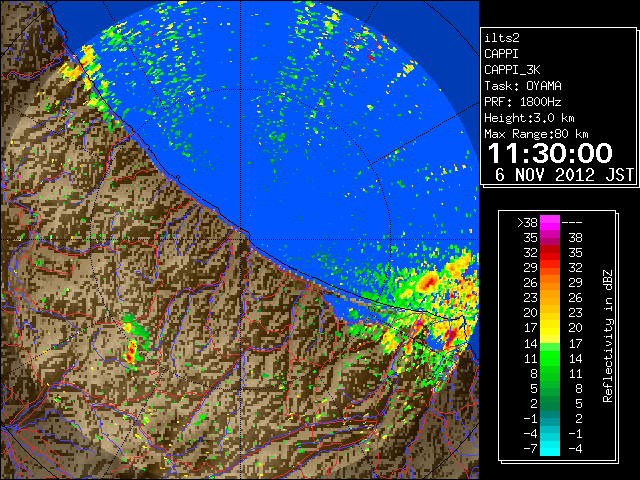Pick the orange 26 to 29 dBZ swatch

[550, 283]
